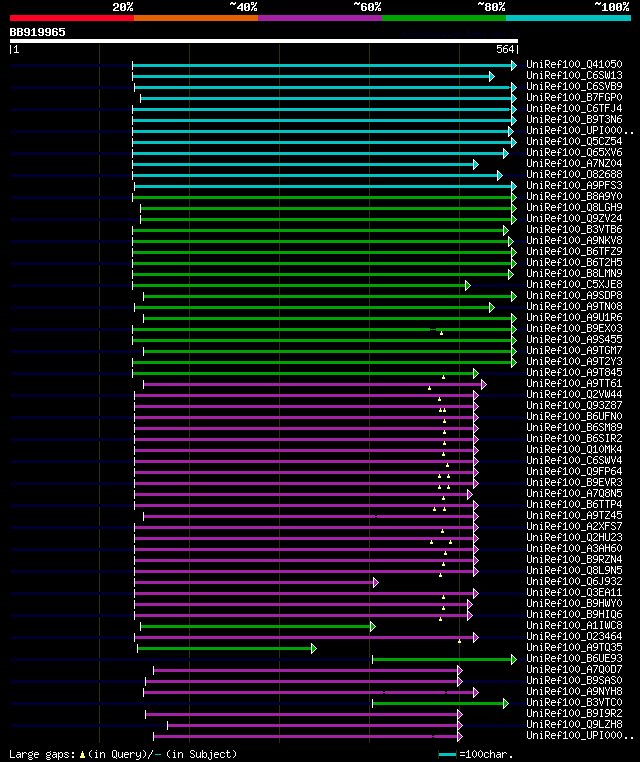This screenshot has height=762, width=640.
Task: Open the UniRef100_B9EX03 label
Action: click(574, 329)
